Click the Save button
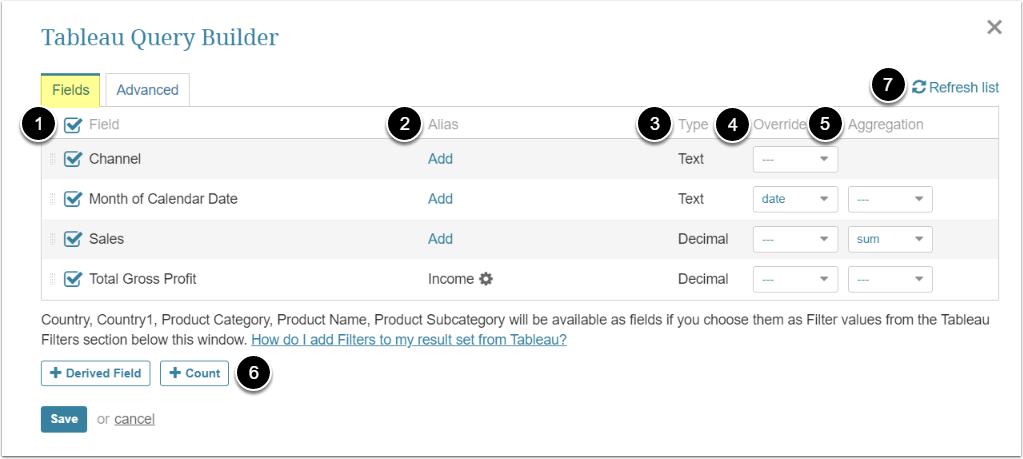Viewport: 1023px width, 459px height. 64,419
